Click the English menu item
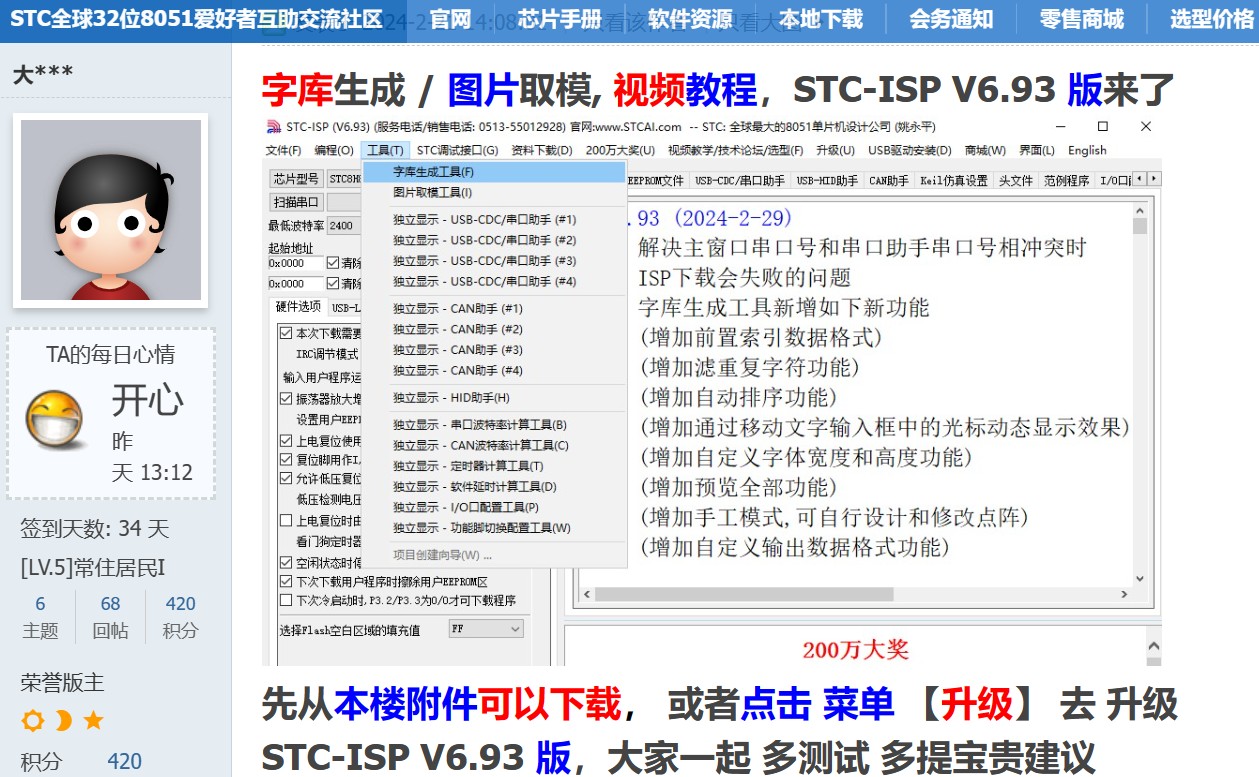The height and width of the screenshot is (777, 1259). point(1087,150)
